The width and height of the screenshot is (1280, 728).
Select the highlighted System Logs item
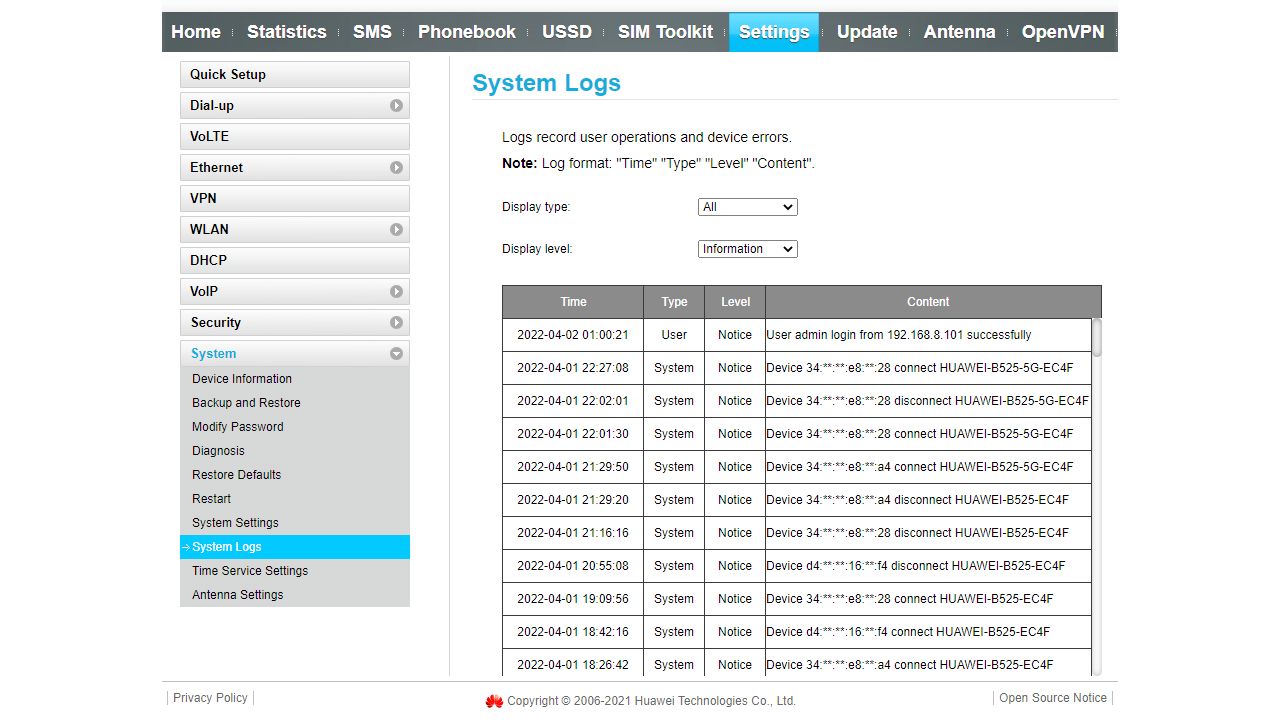pyautogui.click(x=295, y=547)
